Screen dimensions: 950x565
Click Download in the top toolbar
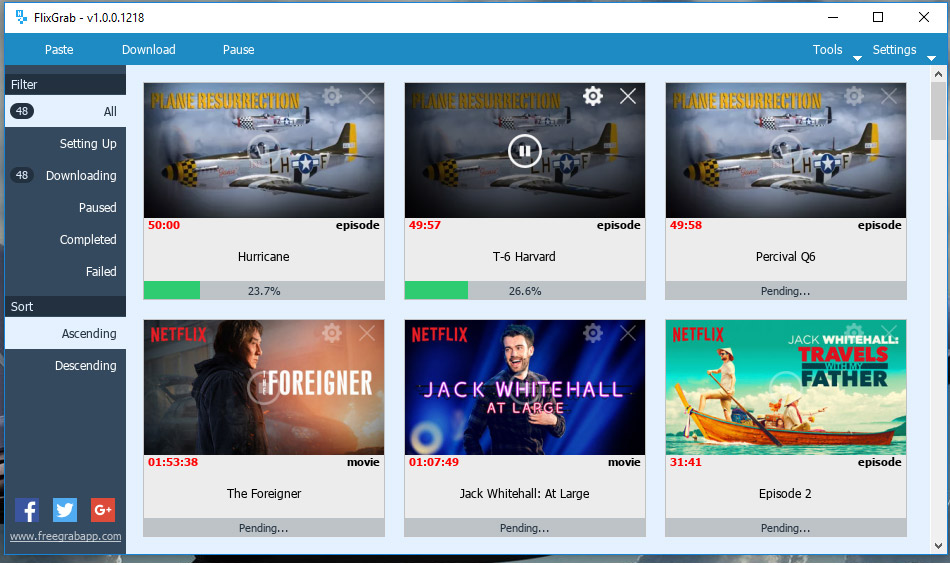coord(148,50)
